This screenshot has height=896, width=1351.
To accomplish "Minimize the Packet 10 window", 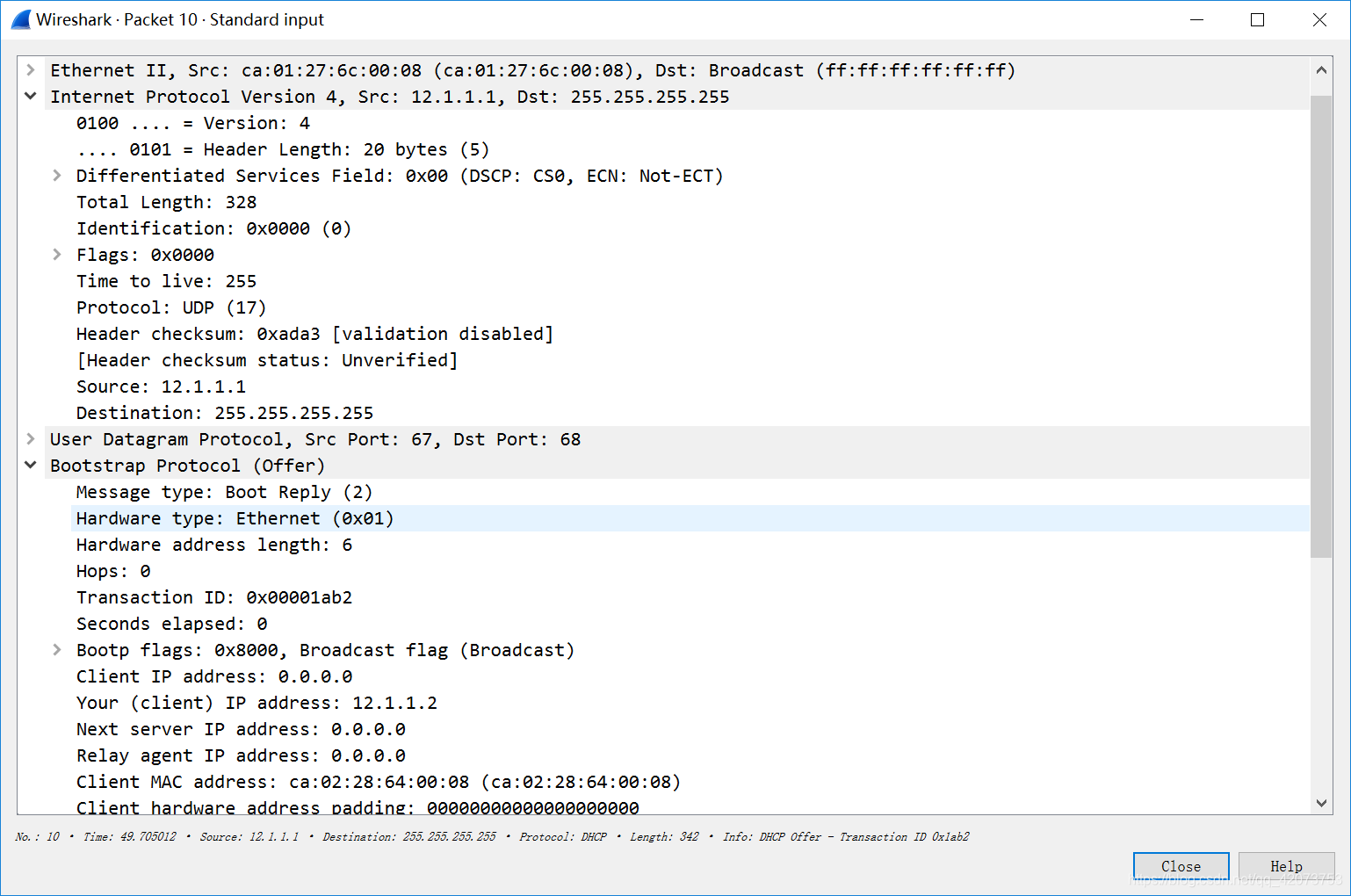I will click(1196, 19).
